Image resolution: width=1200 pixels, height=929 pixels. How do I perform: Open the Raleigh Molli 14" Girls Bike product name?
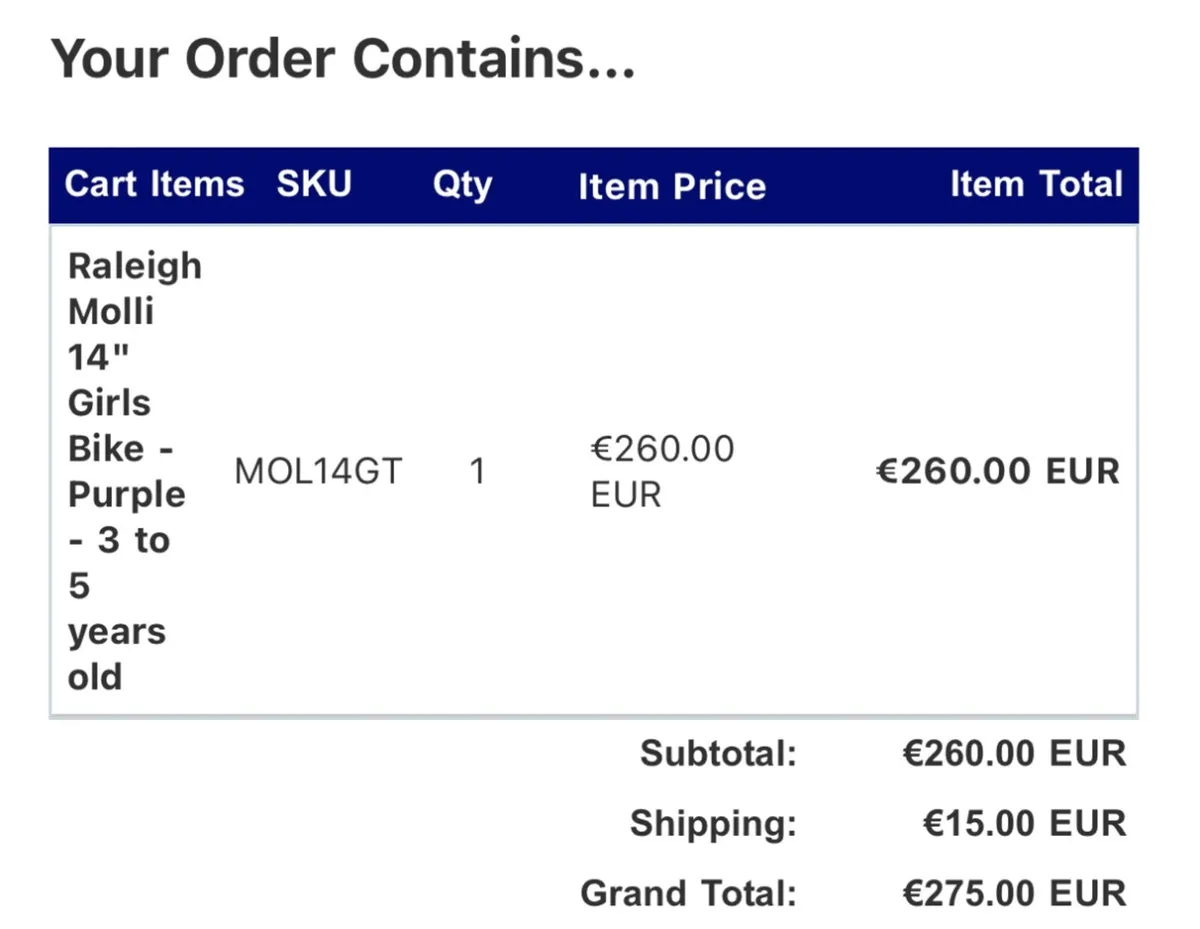tap(134, 471)
